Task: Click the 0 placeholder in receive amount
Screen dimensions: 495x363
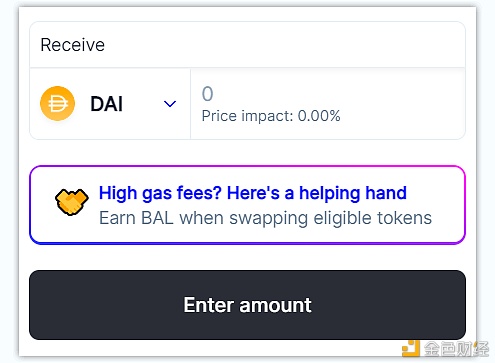Action: coord(207,94)
